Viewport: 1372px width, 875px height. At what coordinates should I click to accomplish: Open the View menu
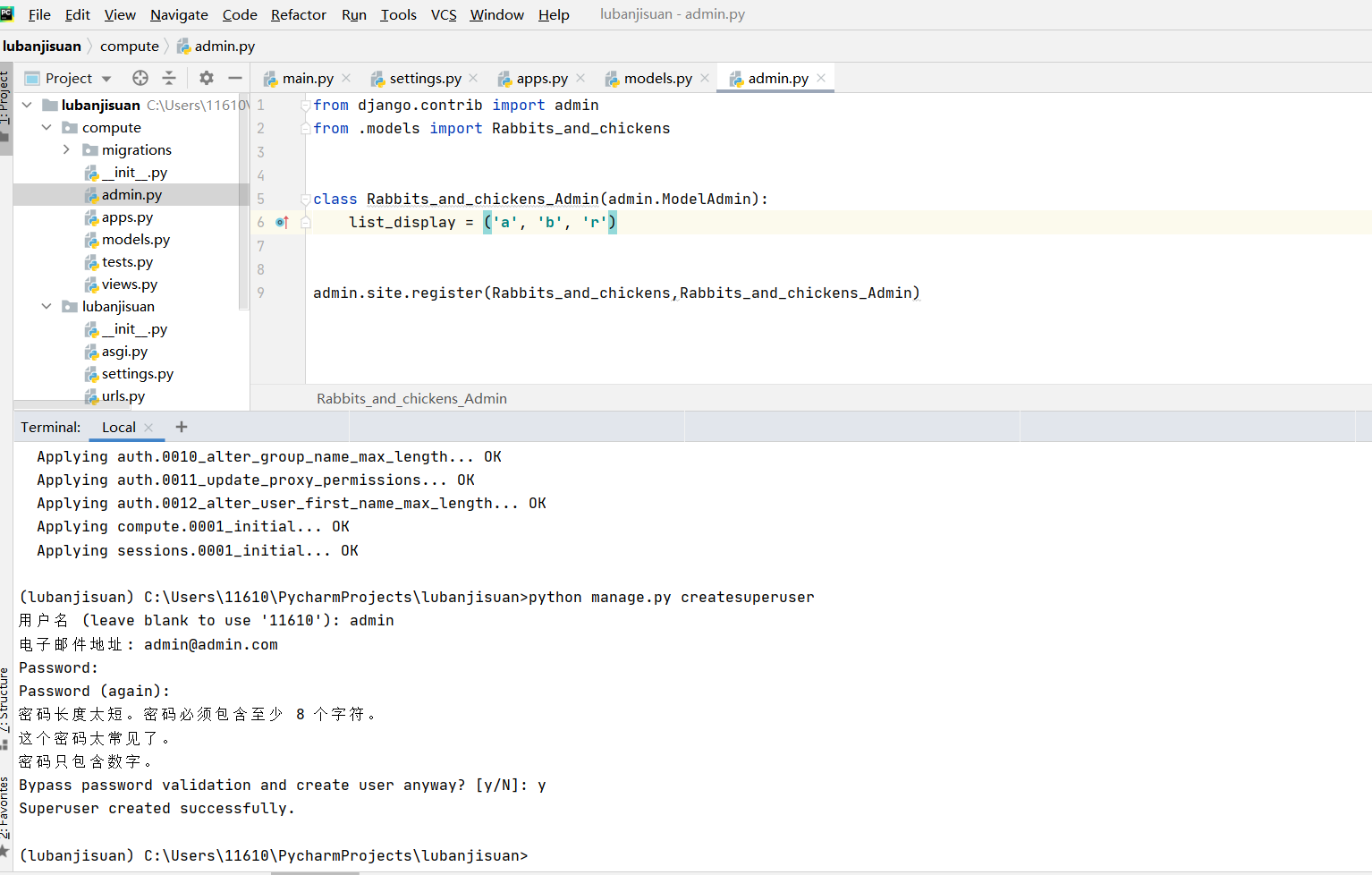[x=120, y=14]
